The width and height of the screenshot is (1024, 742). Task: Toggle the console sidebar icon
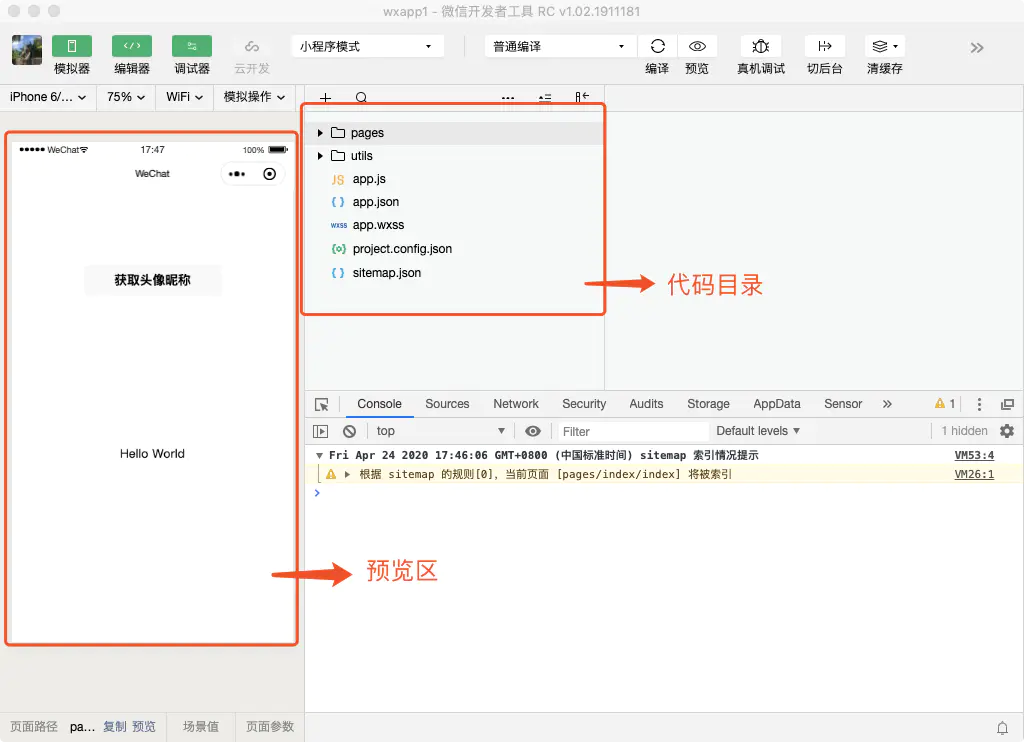pos(321,431)
